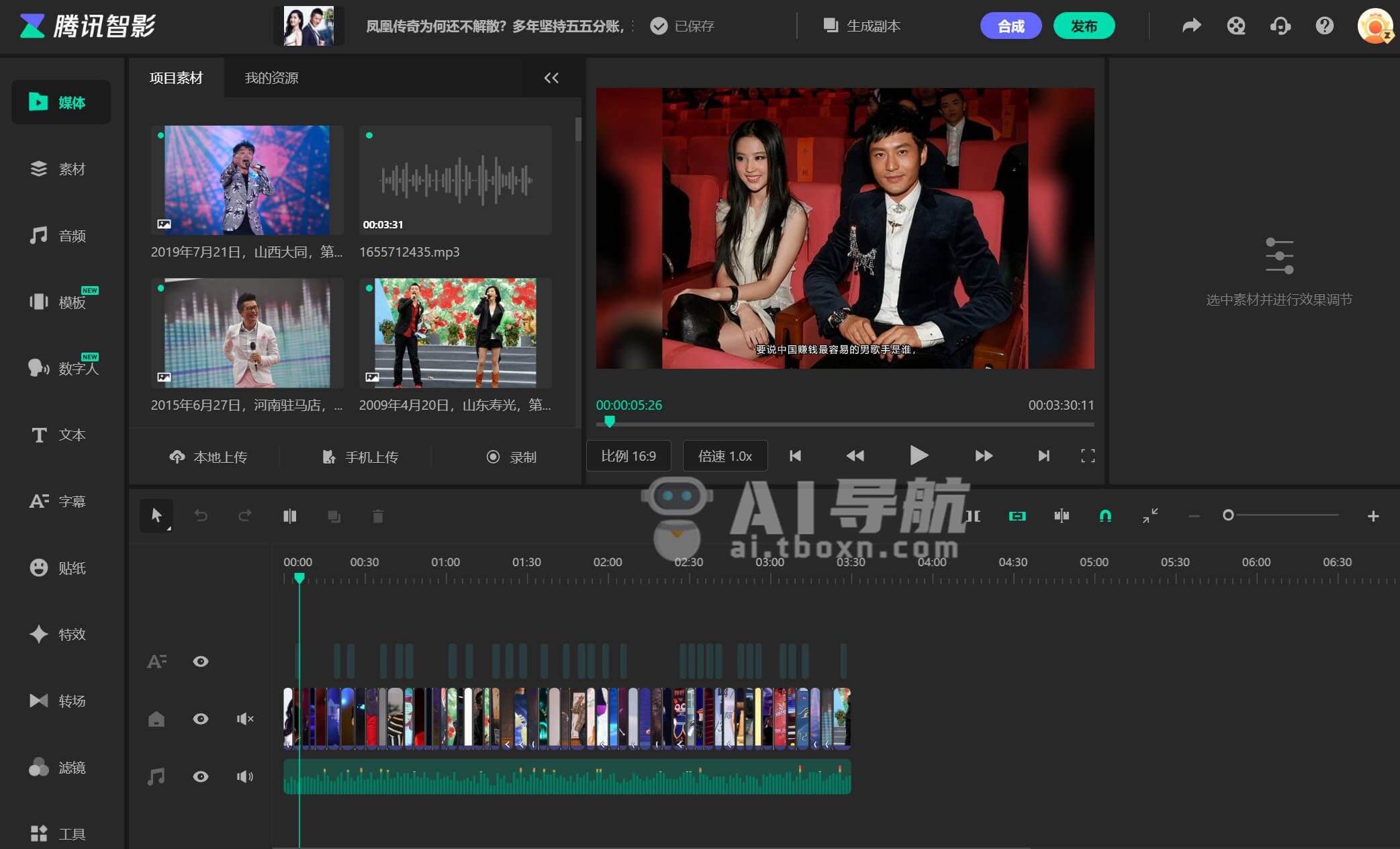The image size is (1400, 849).
Task: Toggle visibility of the music track
Action: (x=200, y=776)
